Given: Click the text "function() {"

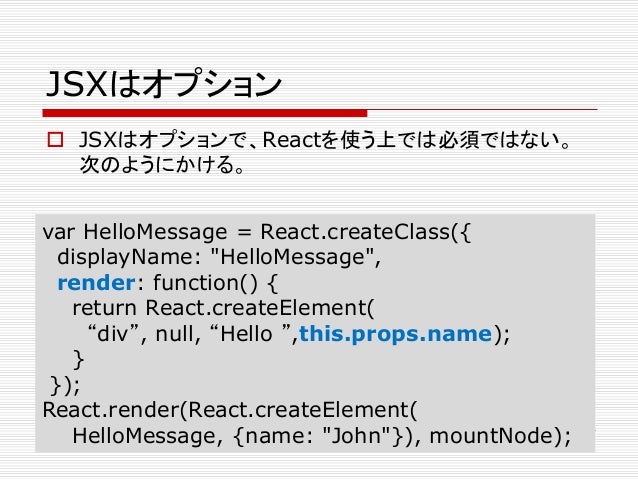Looking at the screenshot, I should [x=215, y=283].
